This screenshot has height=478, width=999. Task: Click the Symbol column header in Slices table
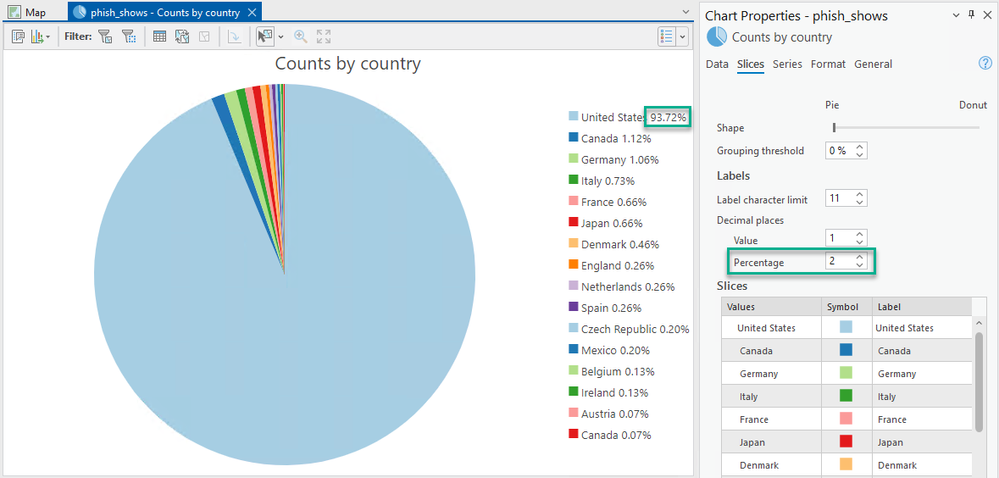click(846, 307)
